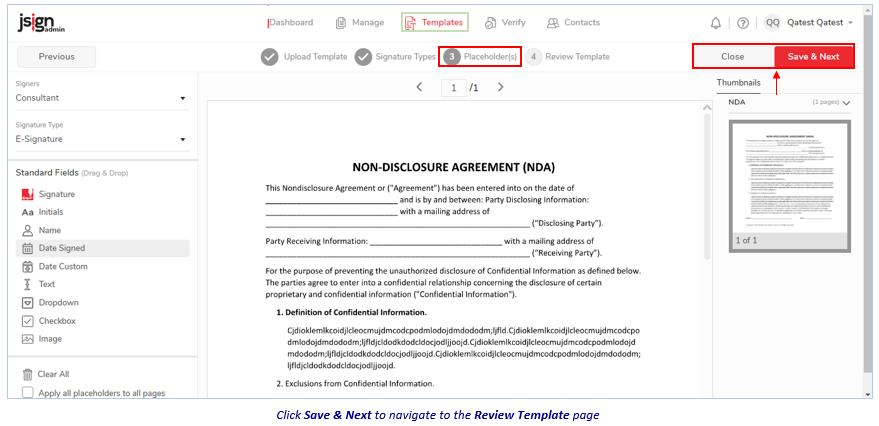Click the Verify icon
The image size is (879, 426).
pyautogui.click(x=491, y=23)
